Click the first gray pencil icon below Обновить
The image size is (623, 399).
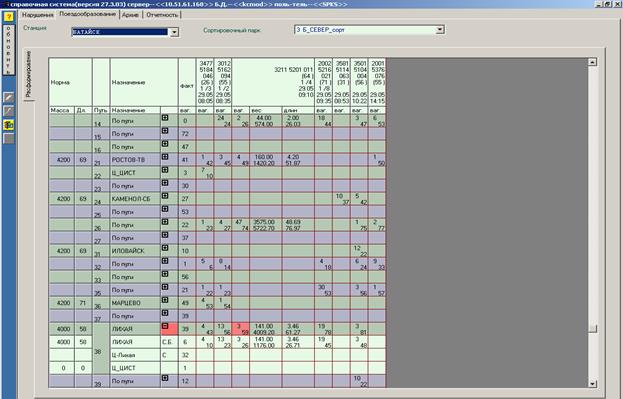tap(9, 97)
